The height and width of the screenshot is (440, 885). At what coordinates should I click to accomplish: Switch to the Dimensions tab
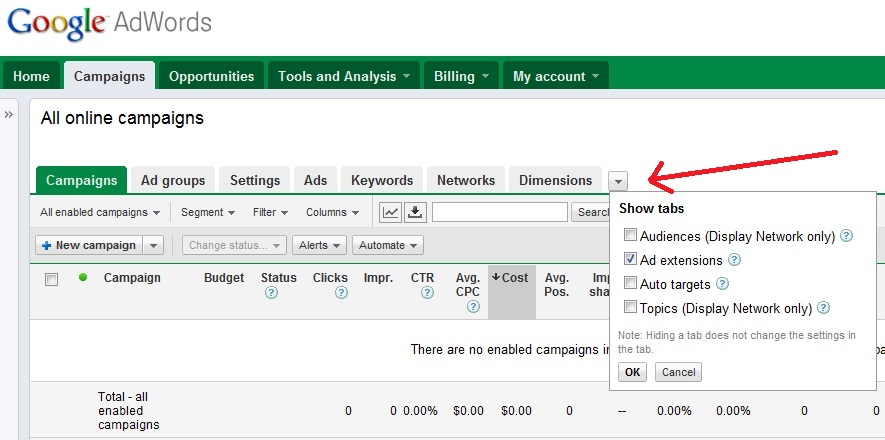[x=555, y=181]
